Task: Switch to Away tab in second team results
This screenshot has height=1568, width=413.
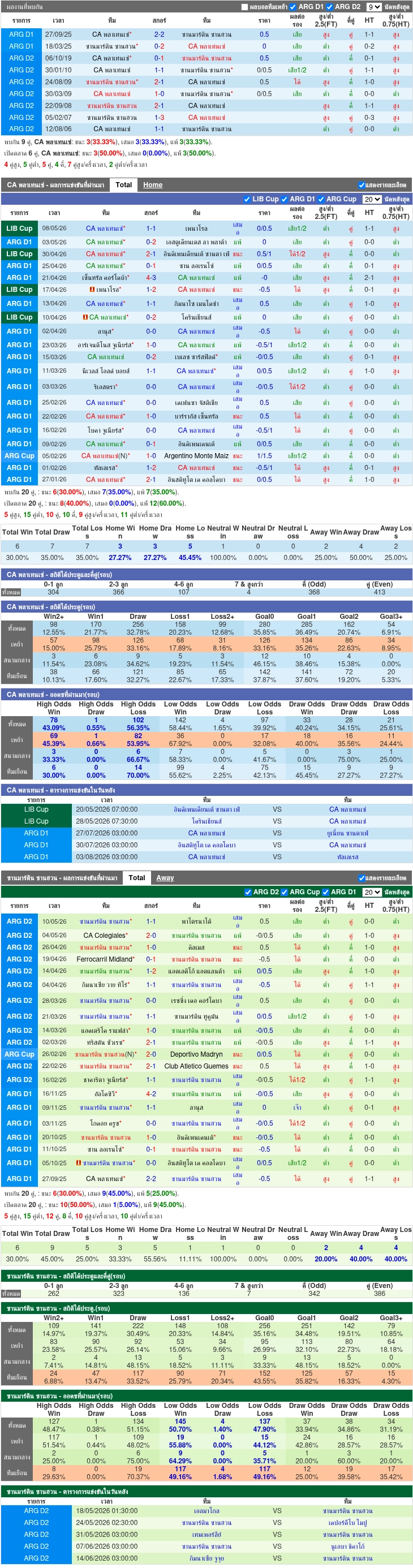Action: pos(165,878)
